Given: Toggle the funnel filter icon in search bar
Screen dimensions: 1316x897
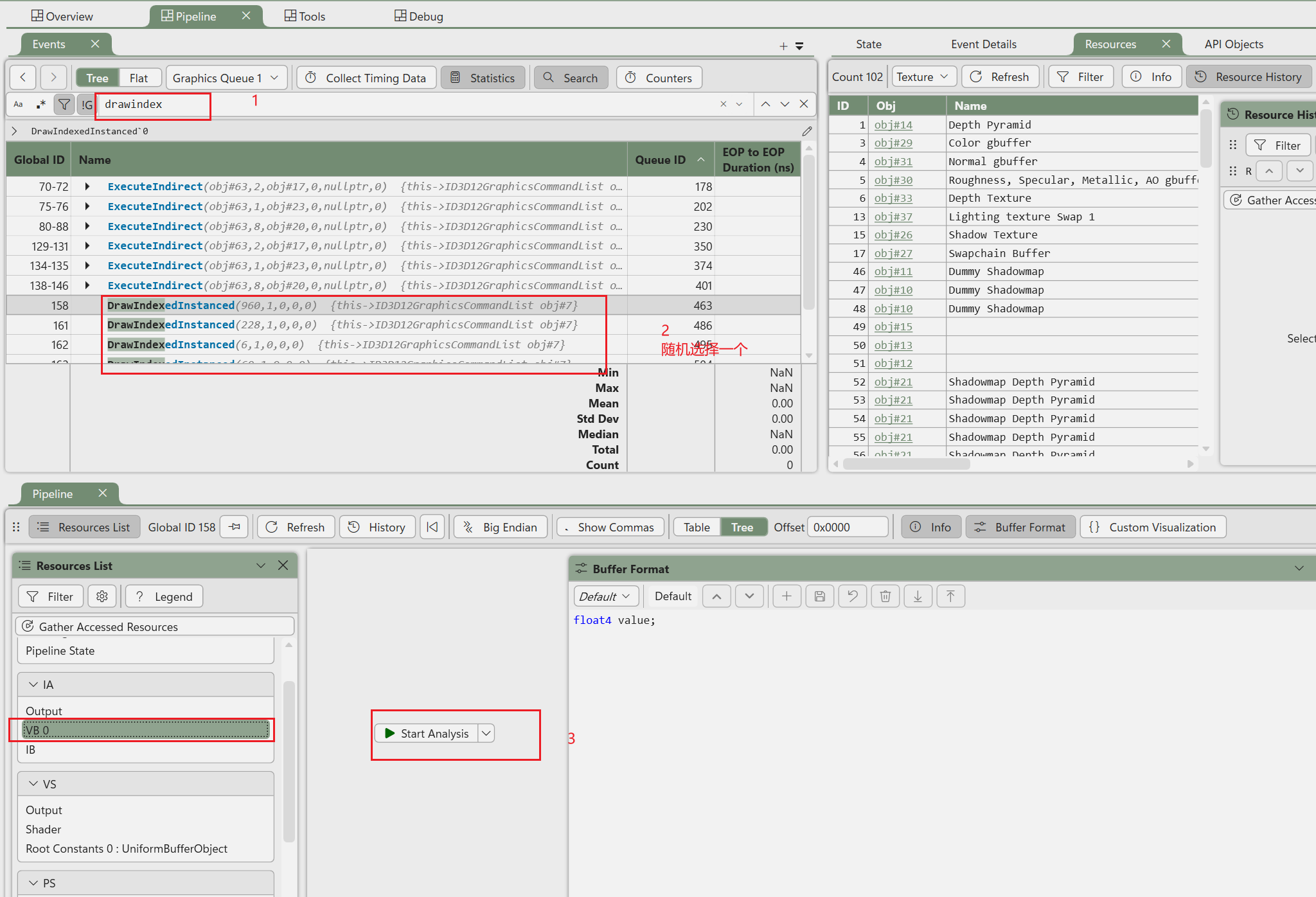Looking at the screenshot, I should point(64,104).
